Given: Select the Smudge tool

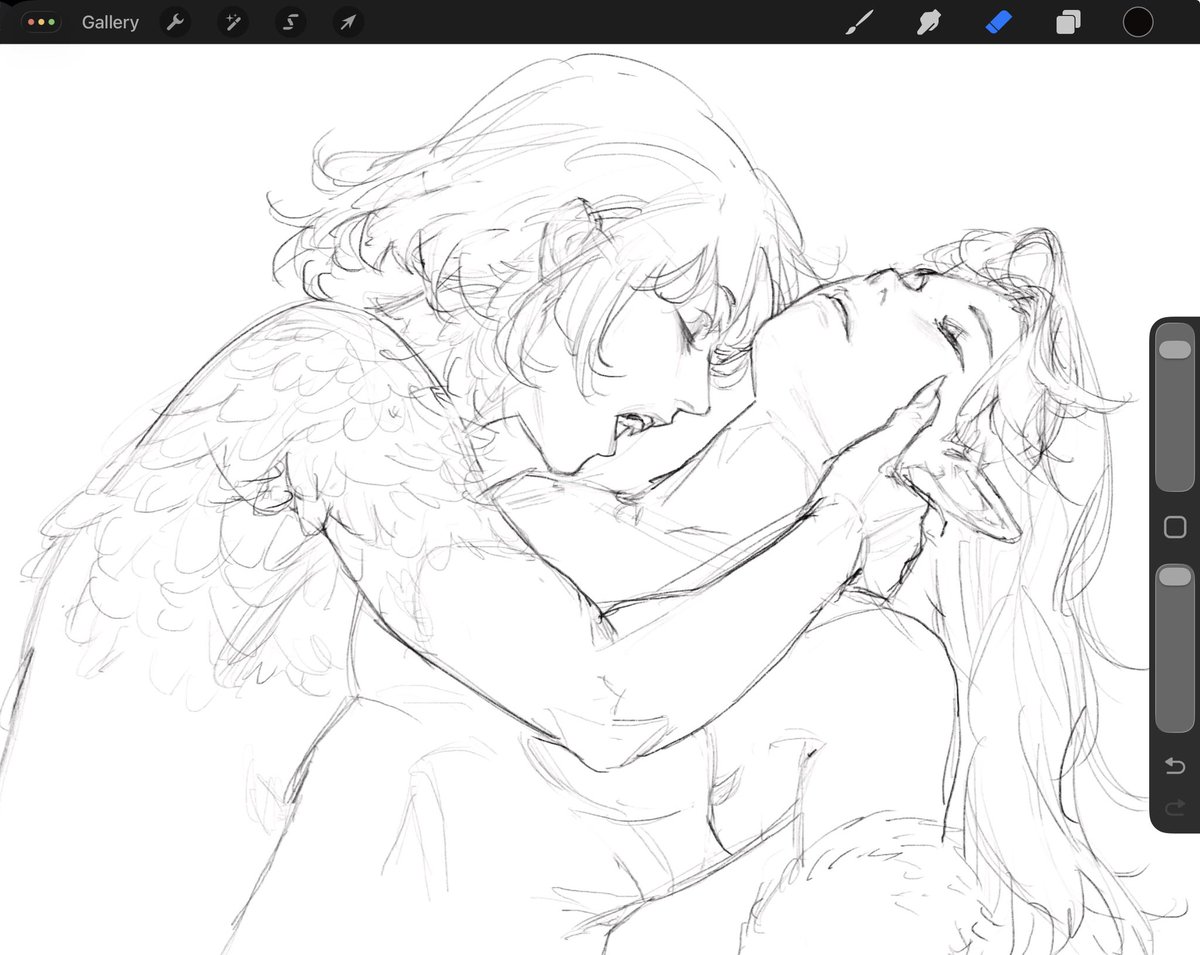Looking at the screenshot, I should [929, 22].
